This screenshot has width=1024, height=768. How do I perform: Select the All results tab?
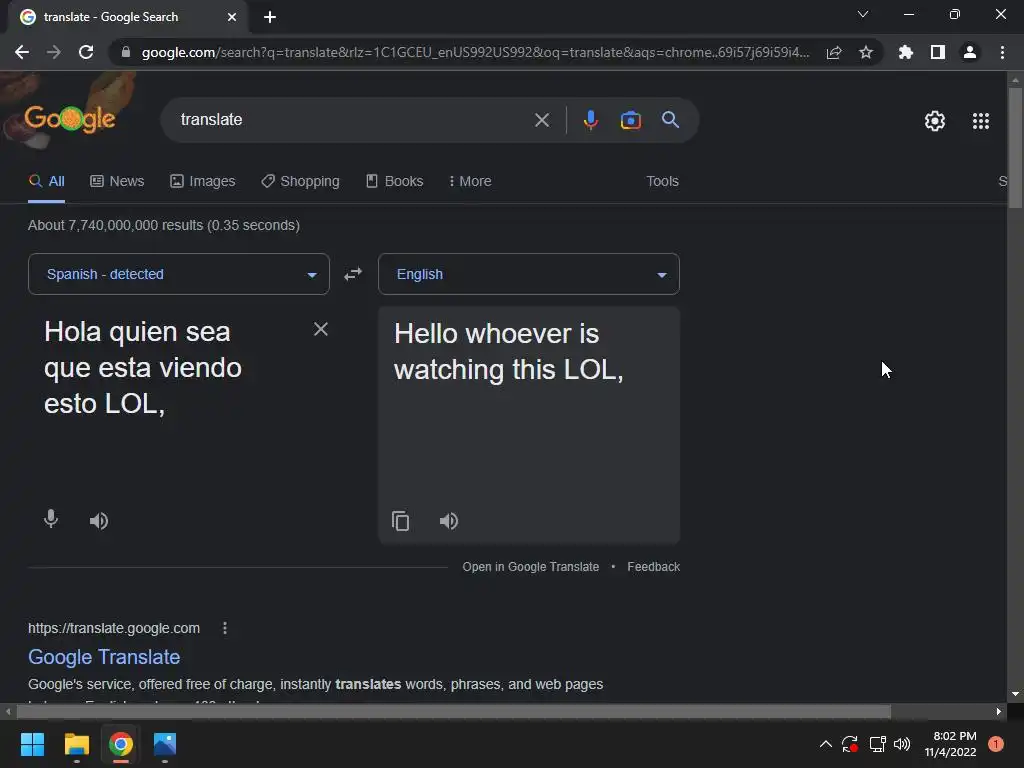coord(46,182)
